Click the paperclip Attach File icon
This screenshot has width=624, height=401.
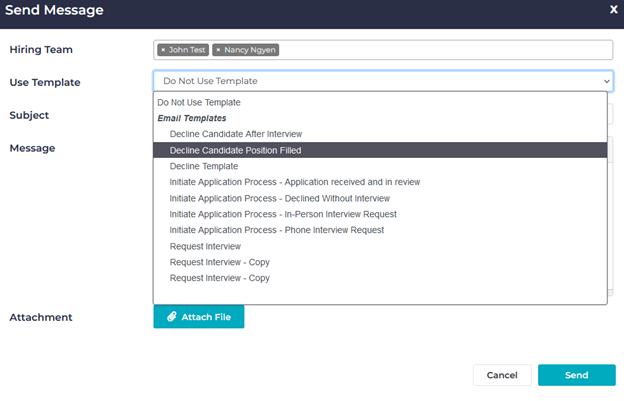click(172, 317)
